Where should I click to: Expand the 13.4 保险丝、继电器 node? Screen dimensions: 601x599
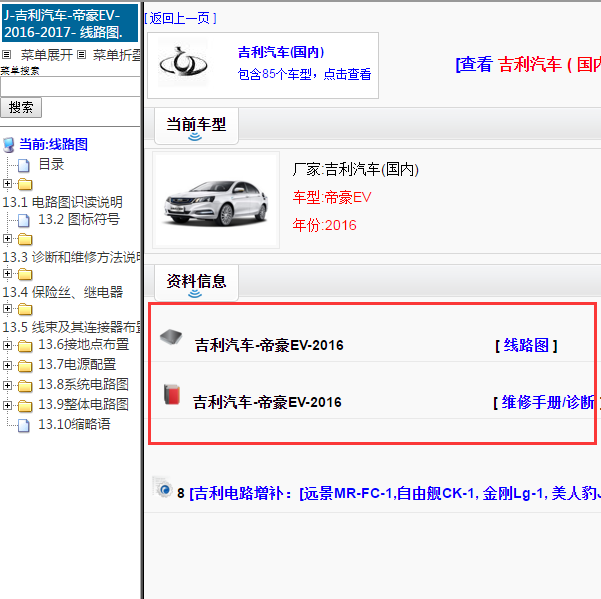(x=7, y=273)
